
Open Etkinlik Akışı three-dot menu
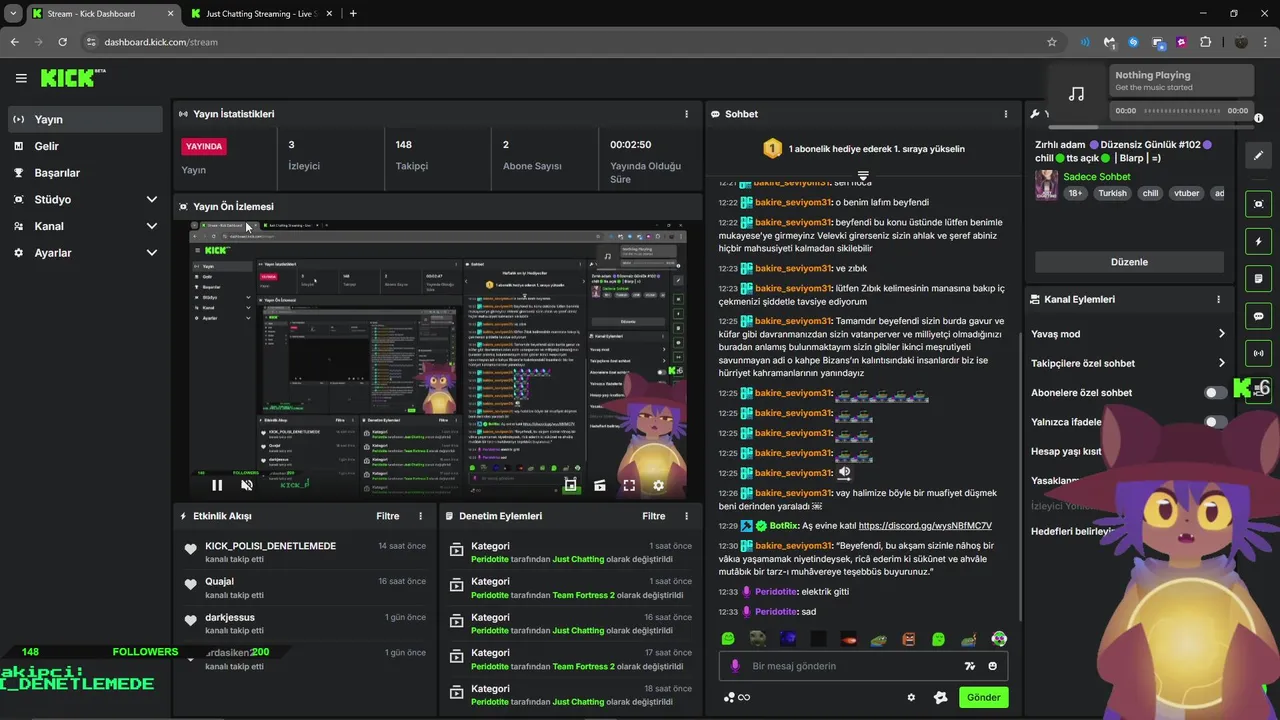click(x=420, y=516)
